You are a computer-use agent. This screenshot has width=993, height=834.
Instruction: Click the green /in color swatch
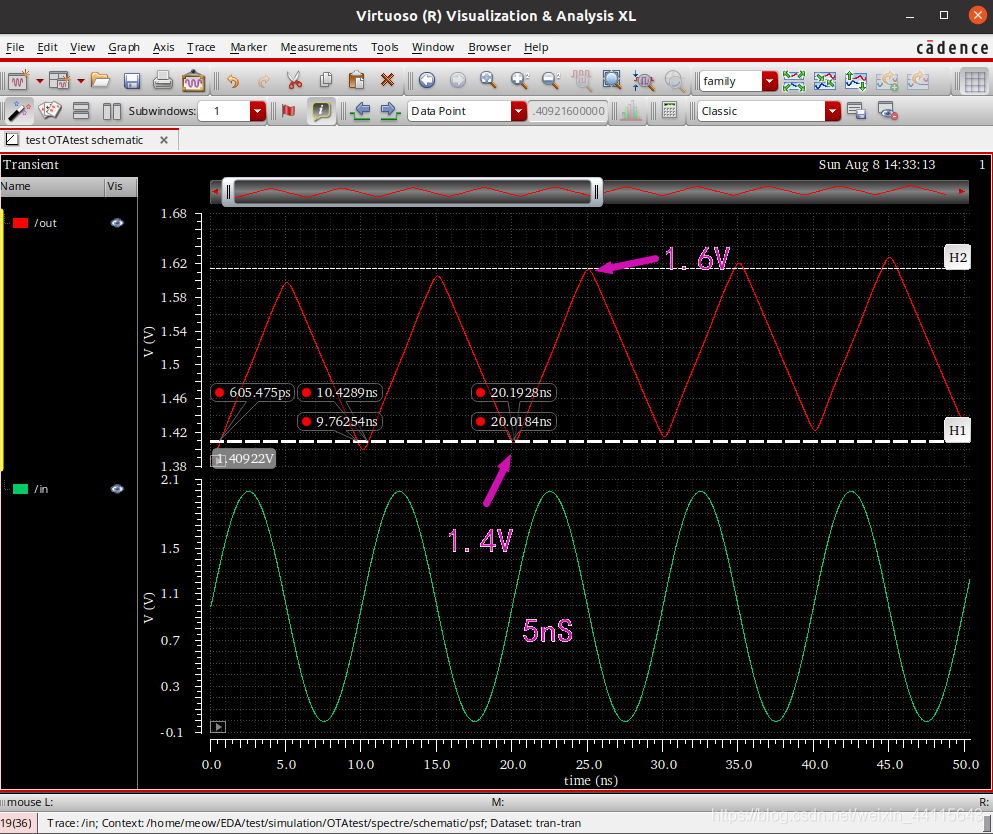[20, 489]
